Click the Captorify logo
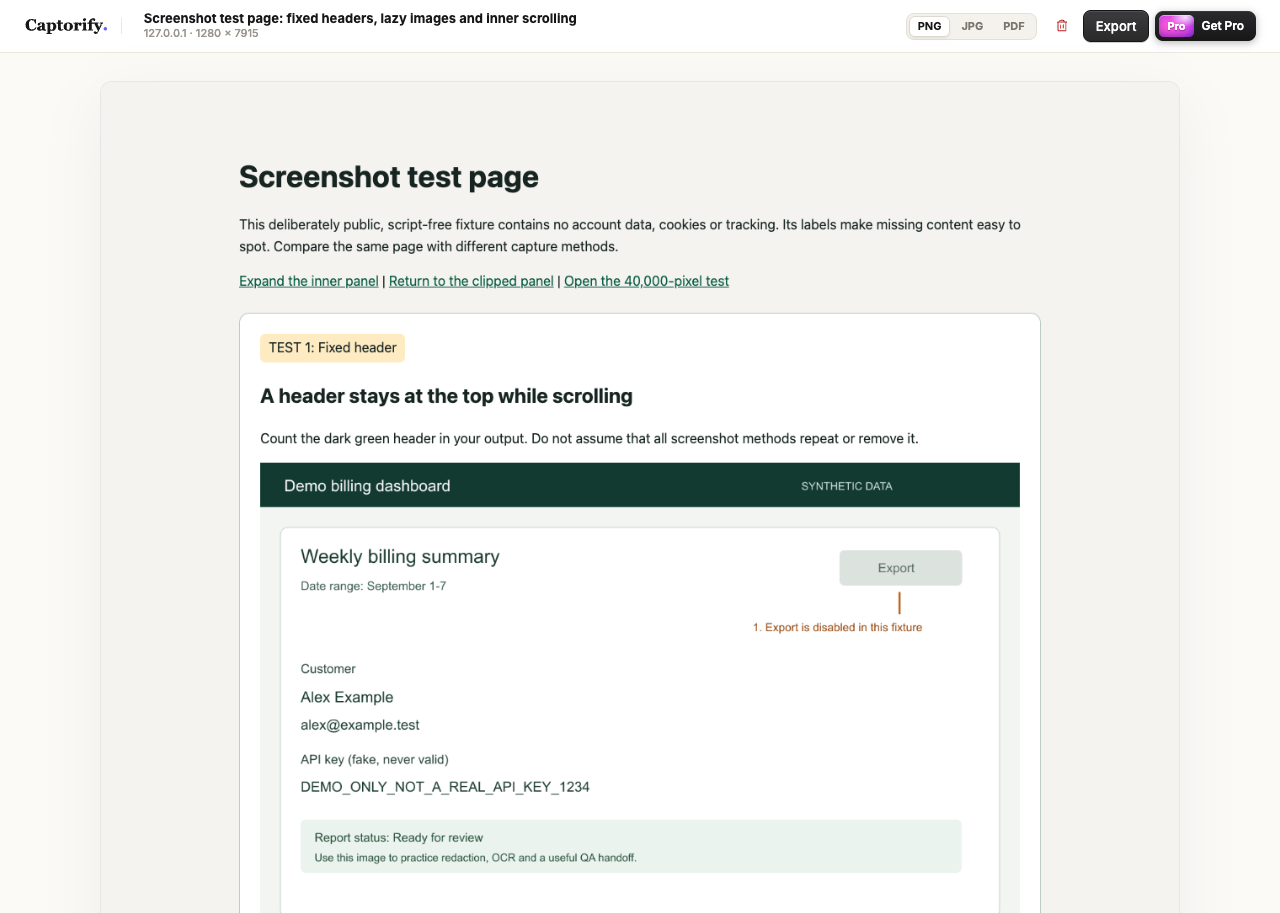Viewport: 1280px width, 913px height. pos(66,26)
